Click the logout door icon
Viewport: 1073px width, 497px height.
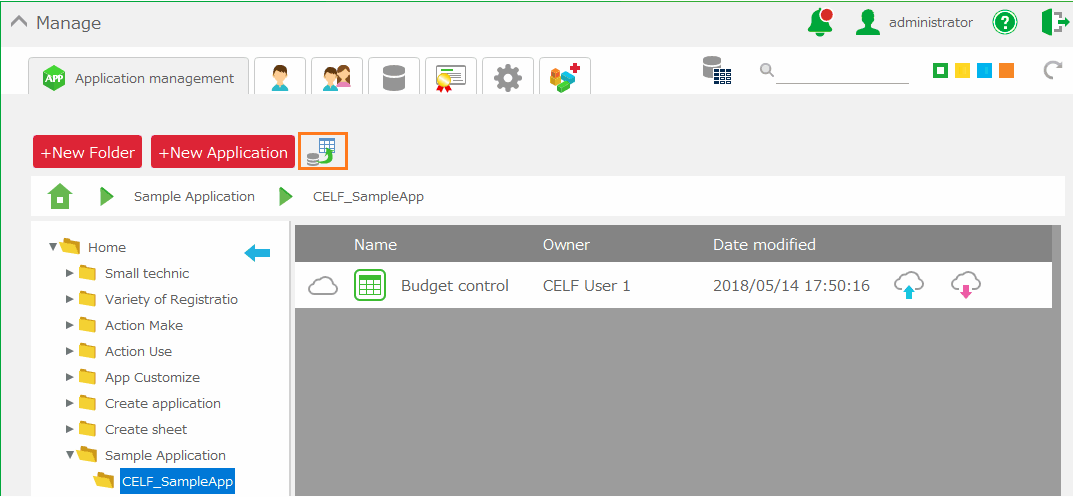pyautogui.click(x=1054, y=22)
